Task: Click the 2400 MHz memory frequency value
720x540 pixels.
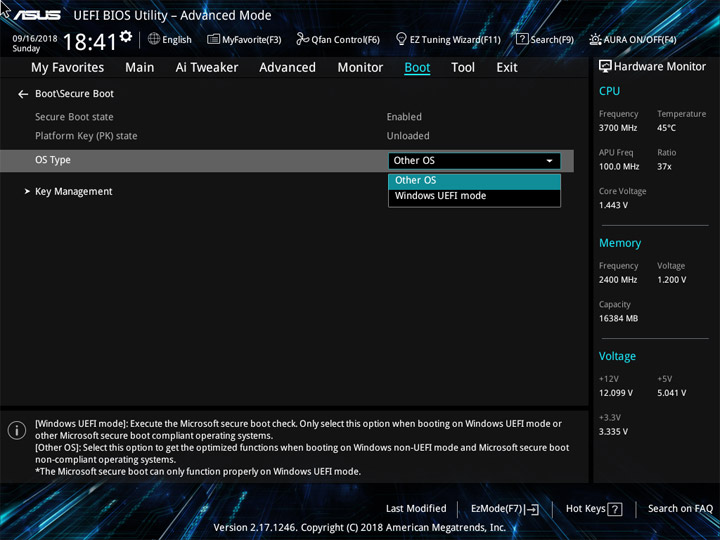Action: pos(618,280)
